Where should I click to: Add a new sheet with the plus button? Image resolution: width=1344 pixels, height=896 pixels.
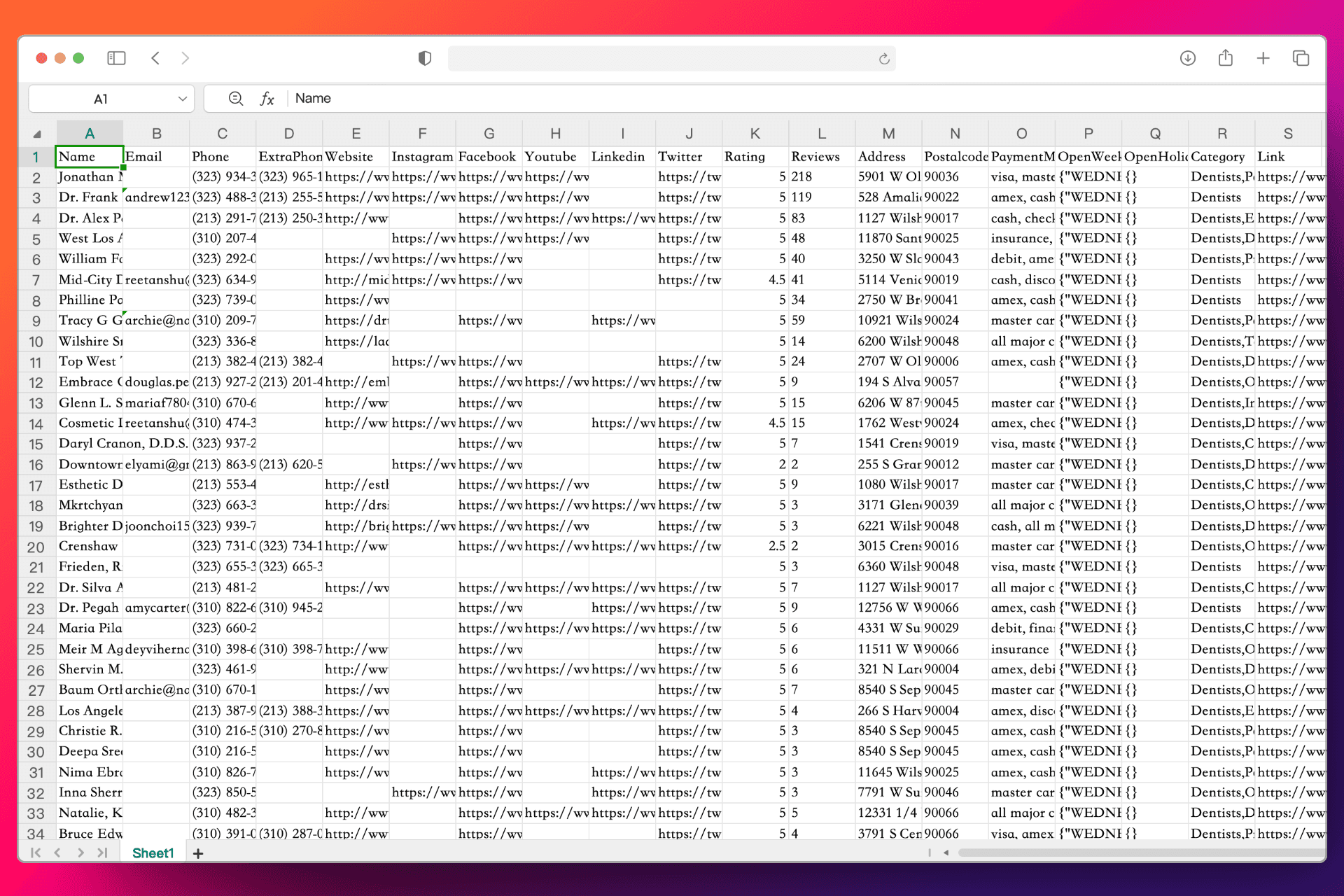click(x=198, y=853)
